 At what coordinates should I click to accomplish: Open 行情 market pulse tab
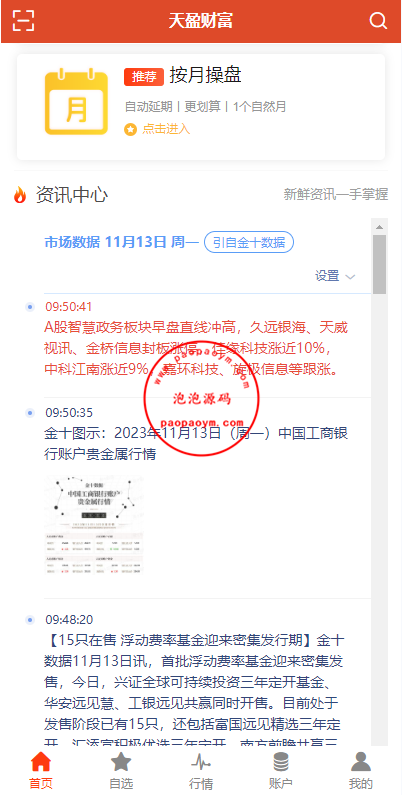201,771
